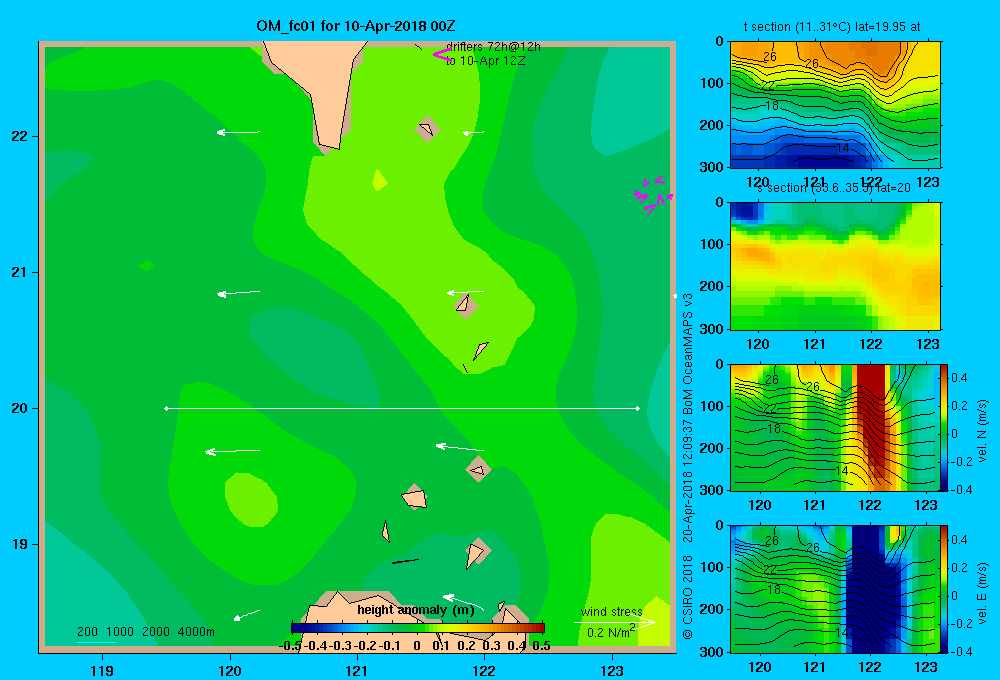Click the wind arrow near latitude 21, longitude 120
The image size is (1000, 680).
pos(239,293)
